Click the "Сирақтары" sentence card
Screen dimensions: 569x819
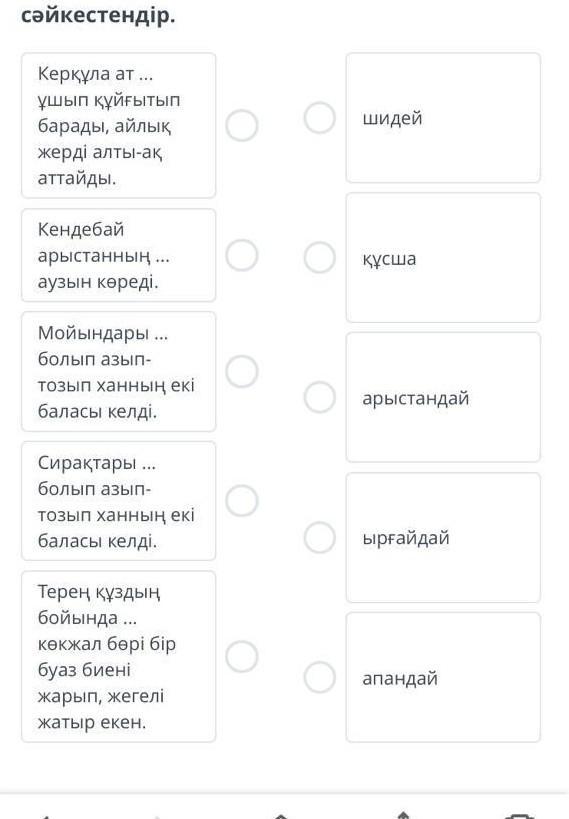click(x=119, y=501)
